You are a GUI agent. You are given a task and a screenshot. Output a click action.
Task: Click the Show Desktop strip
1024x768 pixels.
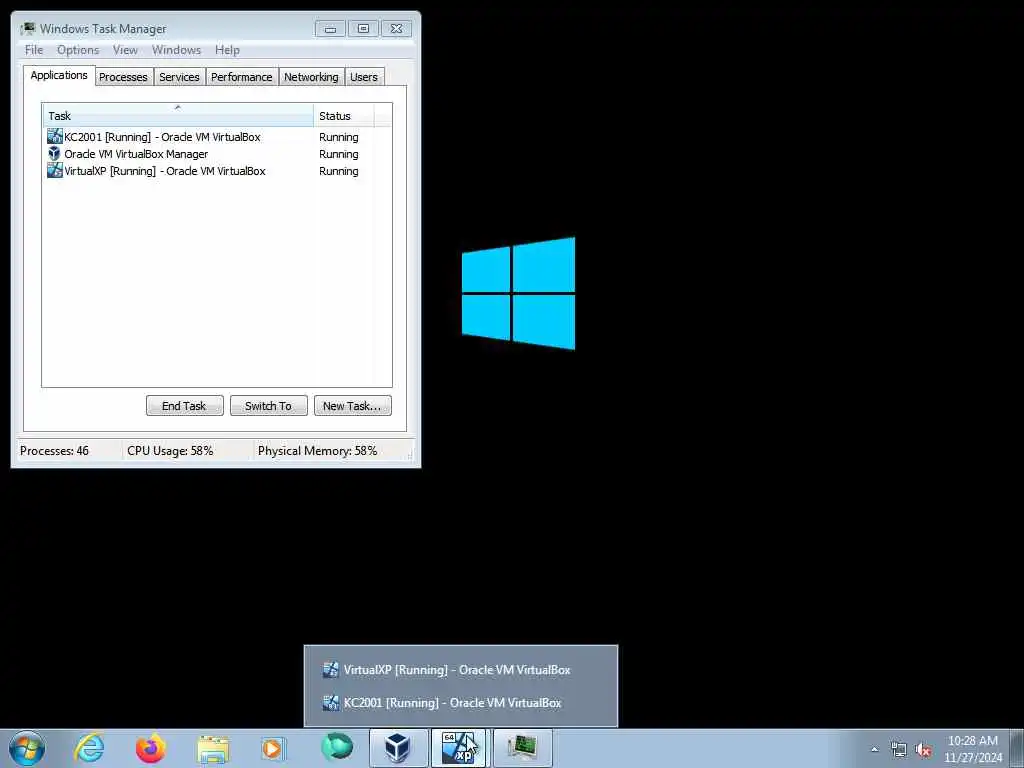coord(1017,748)
